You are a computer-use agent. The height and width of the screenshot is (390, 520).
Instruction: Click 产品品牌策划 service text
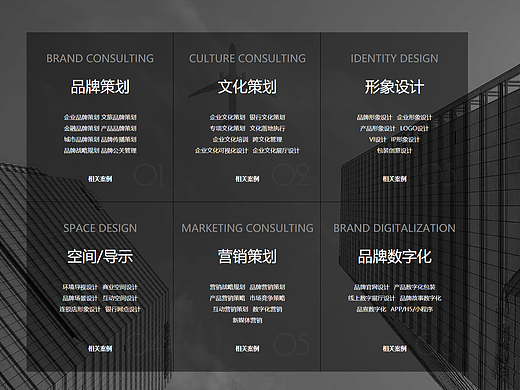point(119,128)
